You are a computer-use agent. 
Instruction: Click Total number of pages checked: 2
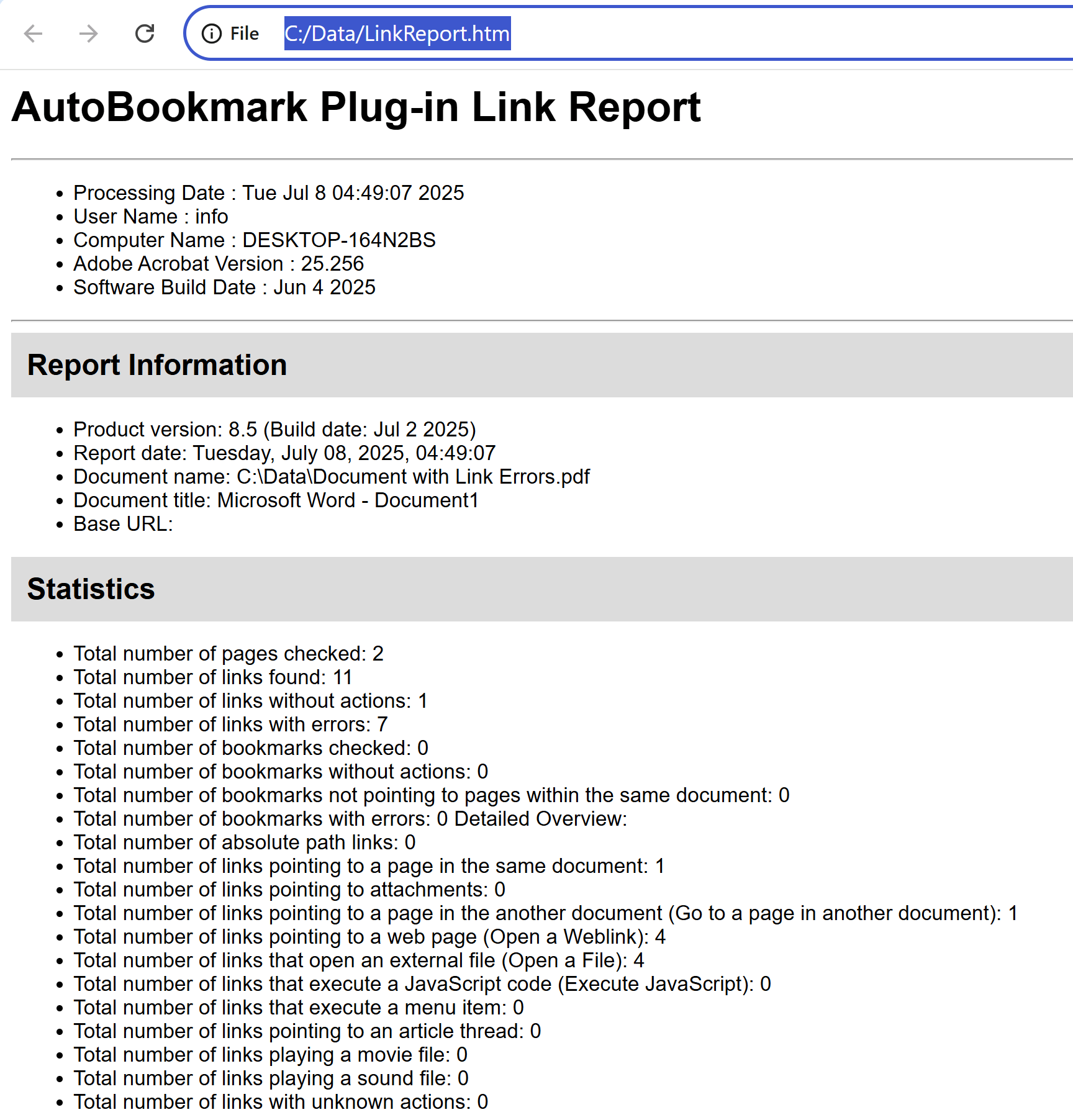click(x=229, y=654)
